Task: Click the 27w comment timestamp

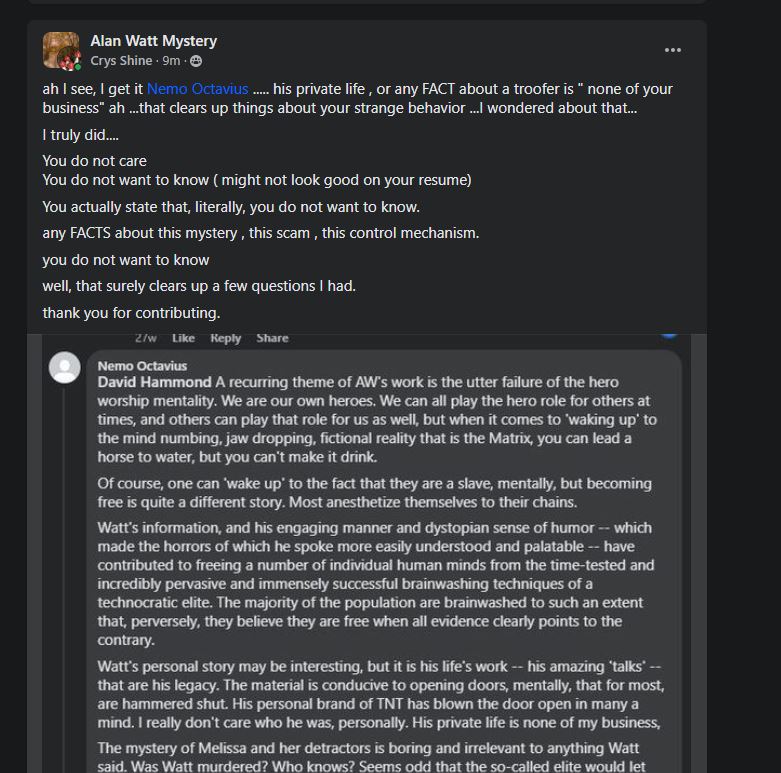Action: (x=146, y=338)
